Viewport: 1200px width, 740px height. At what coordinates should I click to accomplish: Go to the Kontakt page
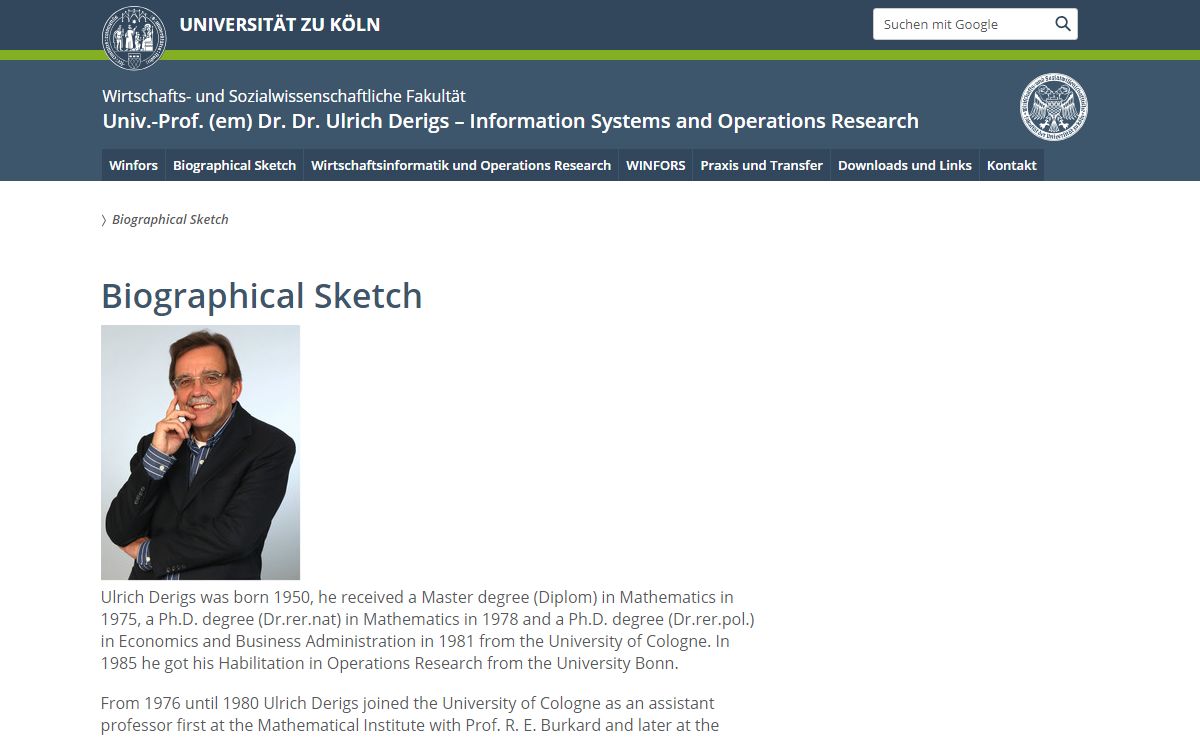point(1012,165)
